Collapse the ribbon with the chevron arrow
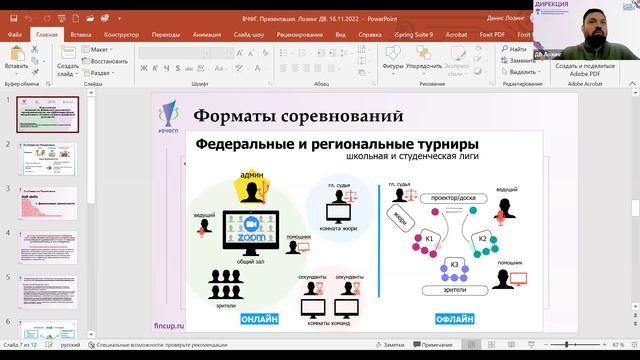The image size is (640, 360). [x=632, y=84]
